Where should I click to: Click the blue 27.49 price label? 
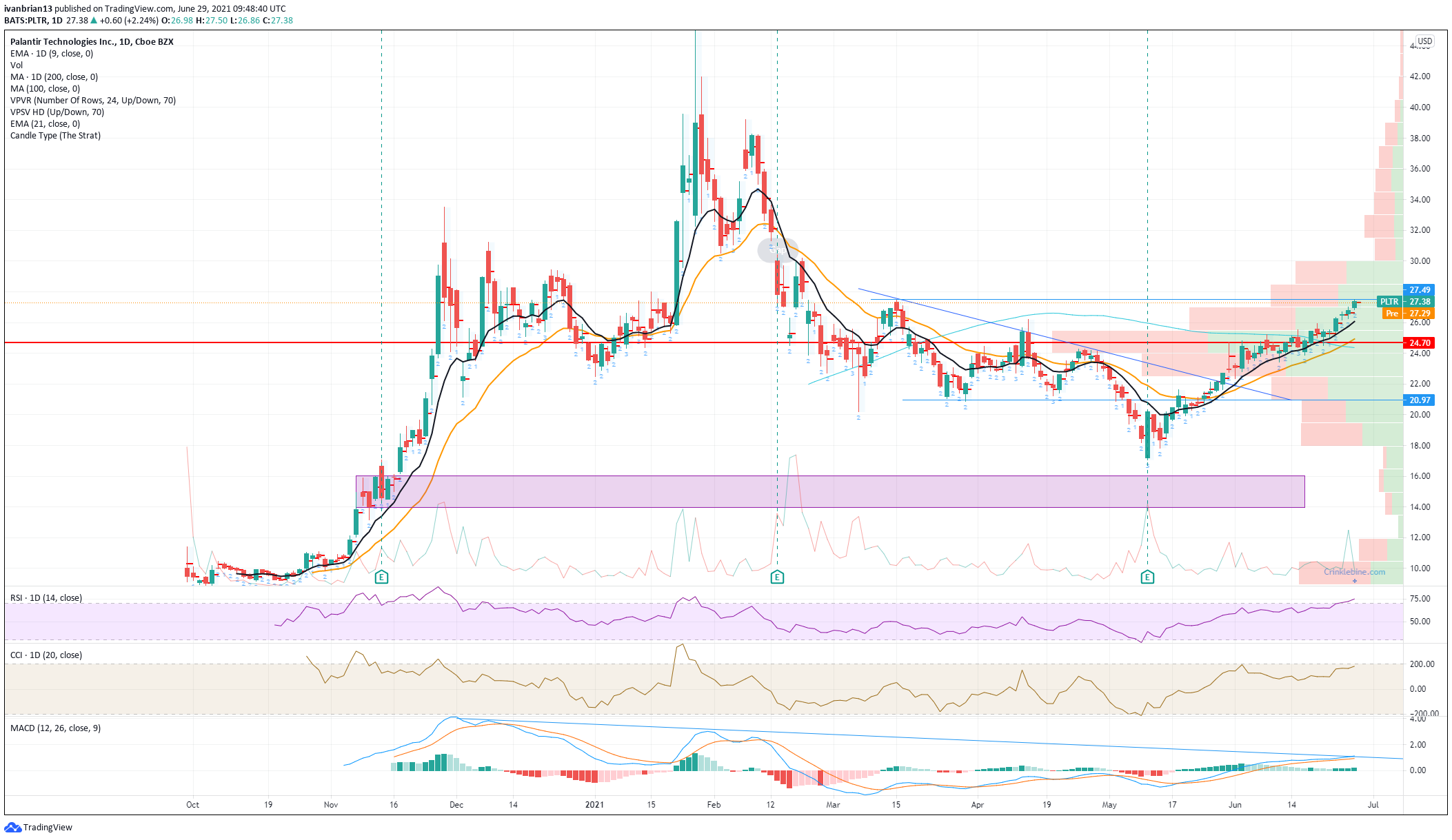tap(1420, 290)
